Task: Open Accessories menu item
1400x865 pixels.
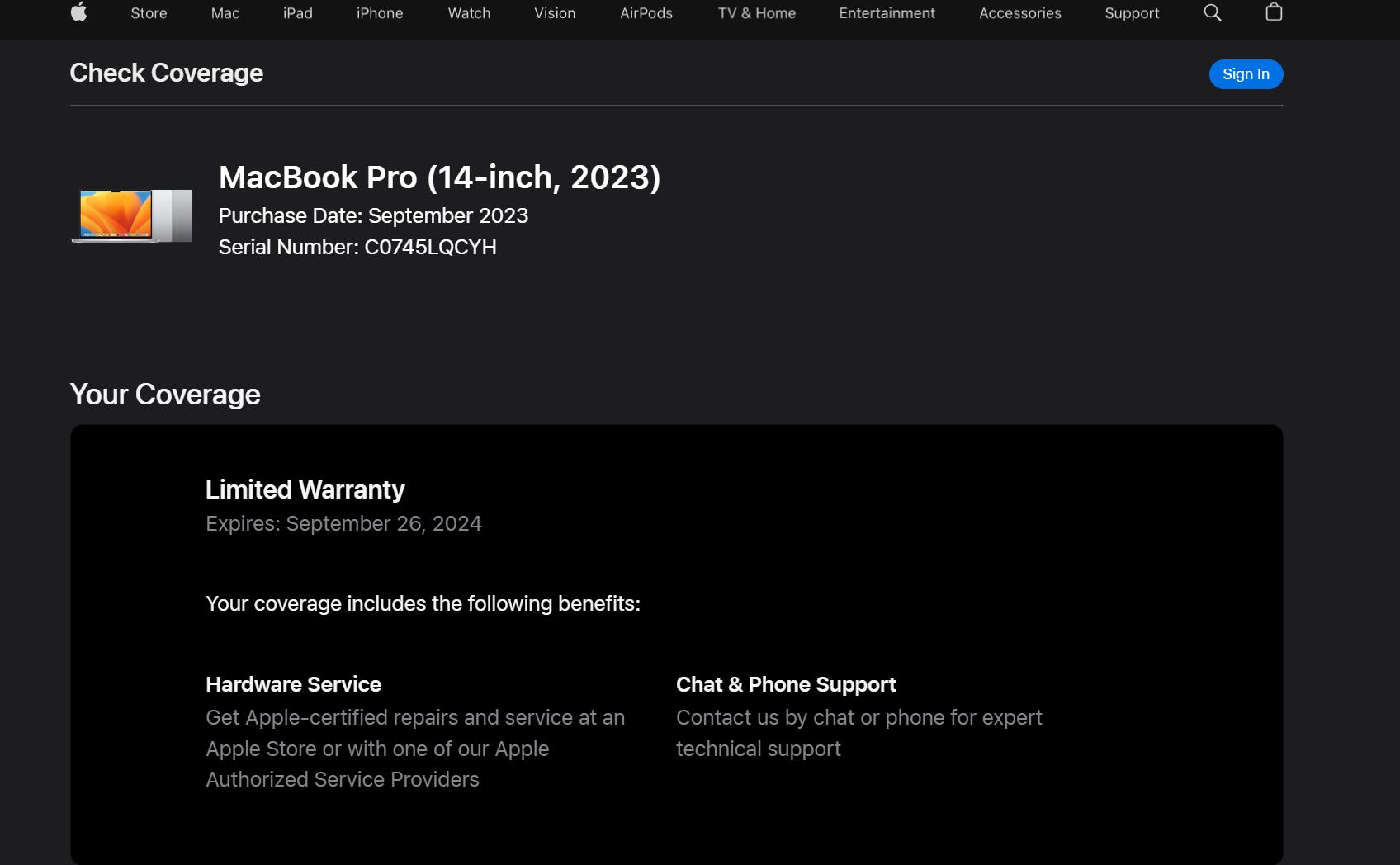Action: (1020, 13)
